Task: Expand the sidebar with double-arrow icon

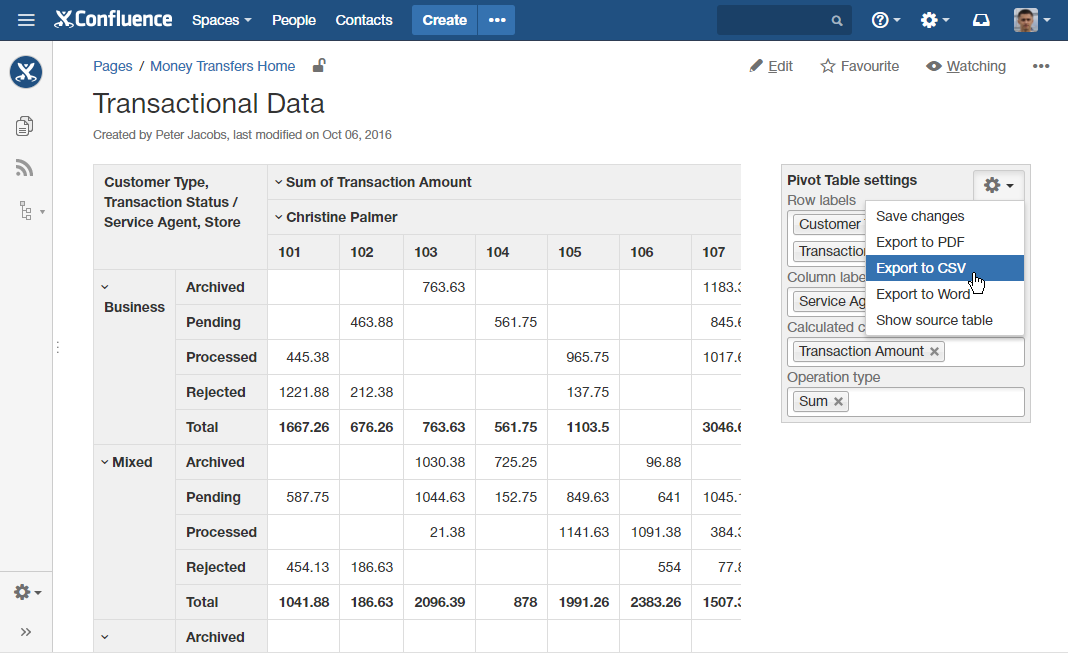Action: (x=26, y=631)
